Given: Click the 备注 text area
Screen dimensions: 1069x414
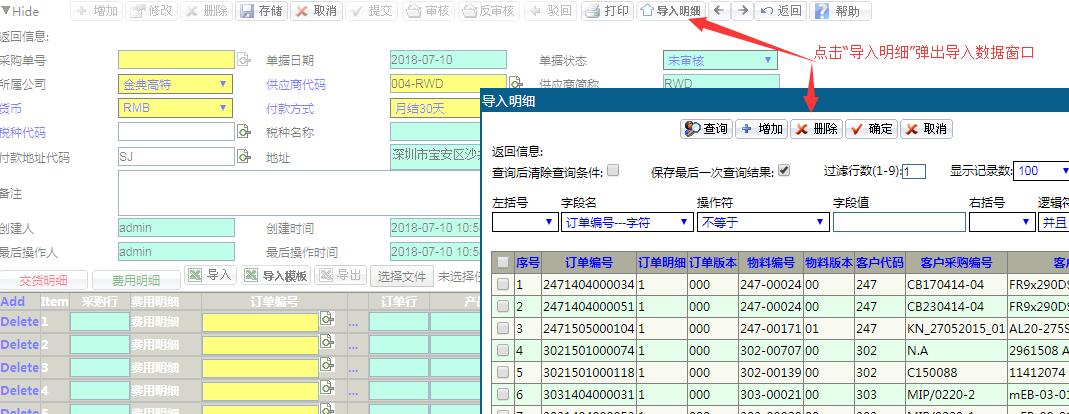Looking at the screenshot, I should (300, 193).
